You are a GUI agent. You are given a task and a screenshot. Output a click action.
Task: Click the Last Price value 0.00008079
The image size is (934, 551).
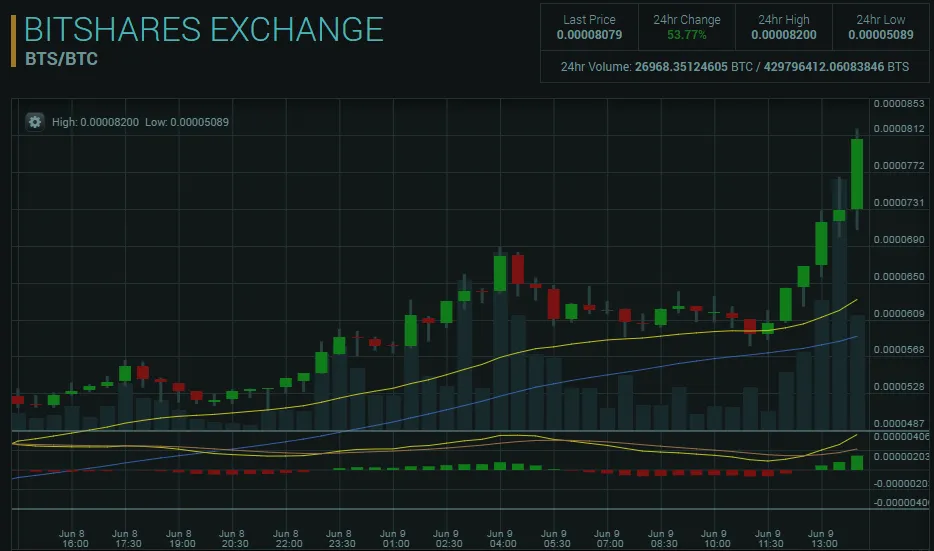(589, 35)
